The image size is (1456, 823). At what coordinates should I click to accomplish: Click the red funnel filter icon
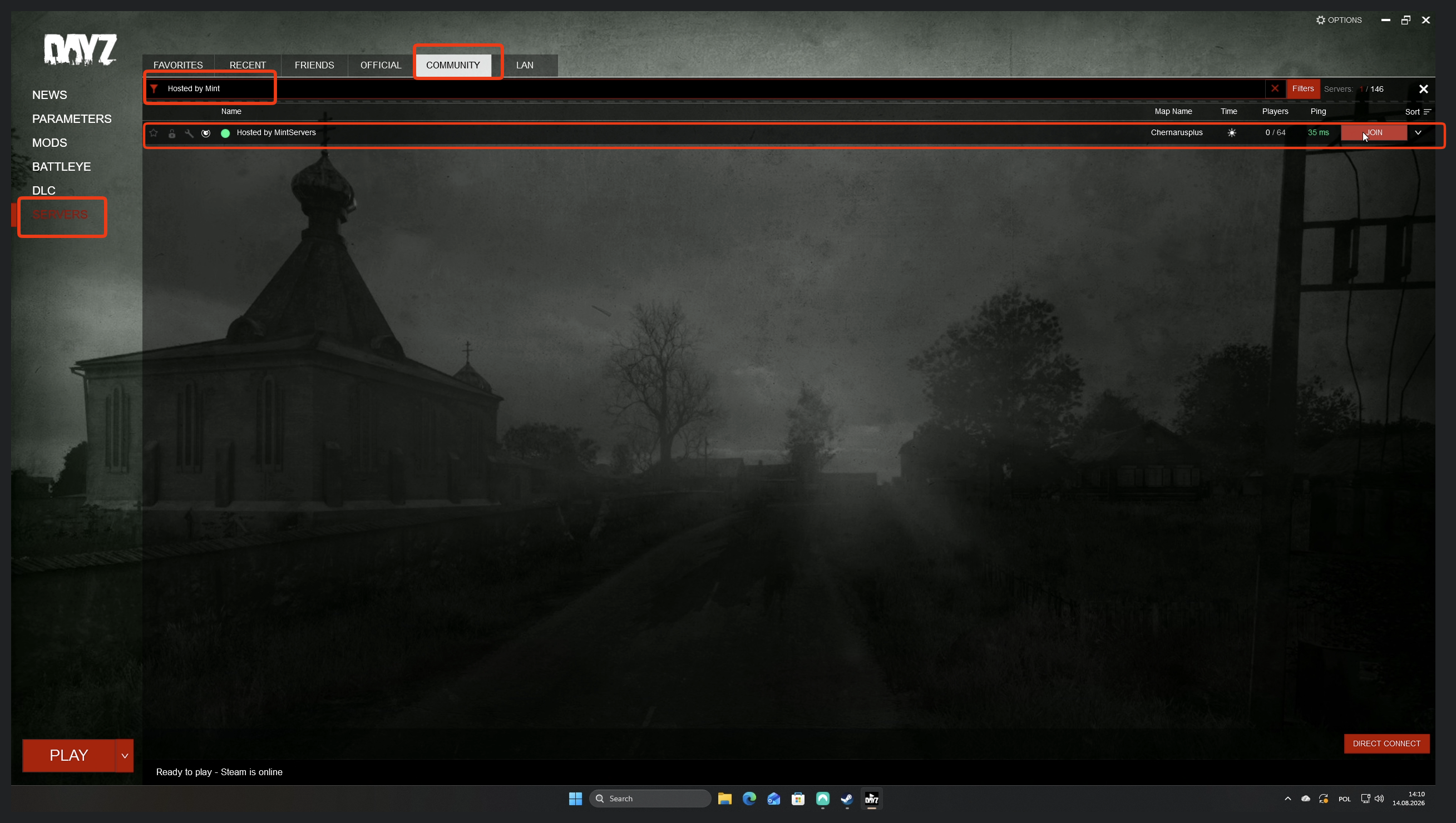(154, 89)
